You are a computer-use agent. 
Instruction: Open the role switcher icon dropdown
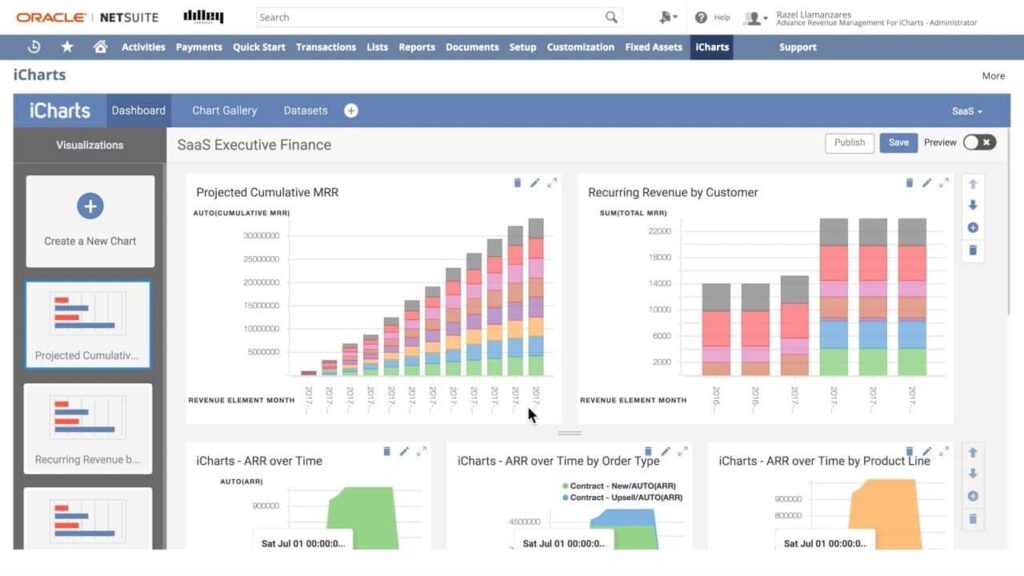pos(668,18)
